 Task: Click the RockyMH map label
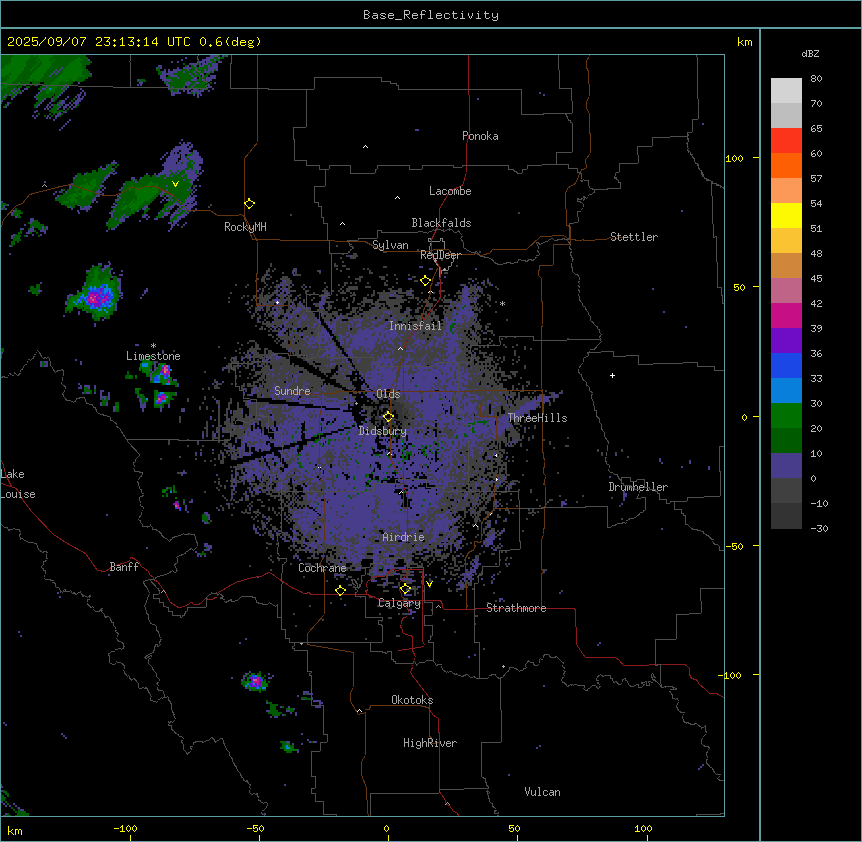[x=245, y=227]
